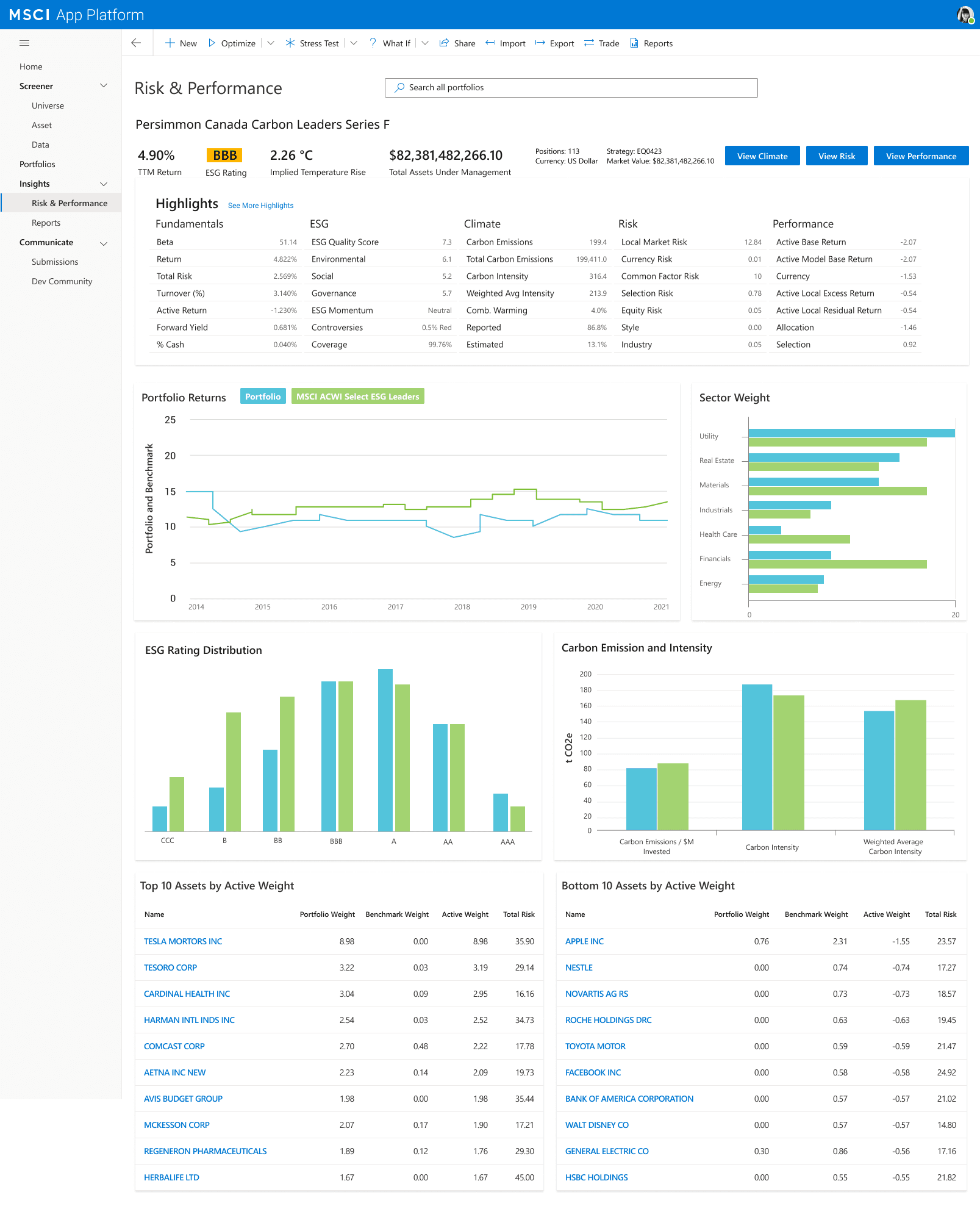Viewport: 980px width, 1206px height.
Task: Click the View Performance button
Action: coord(921,156)
